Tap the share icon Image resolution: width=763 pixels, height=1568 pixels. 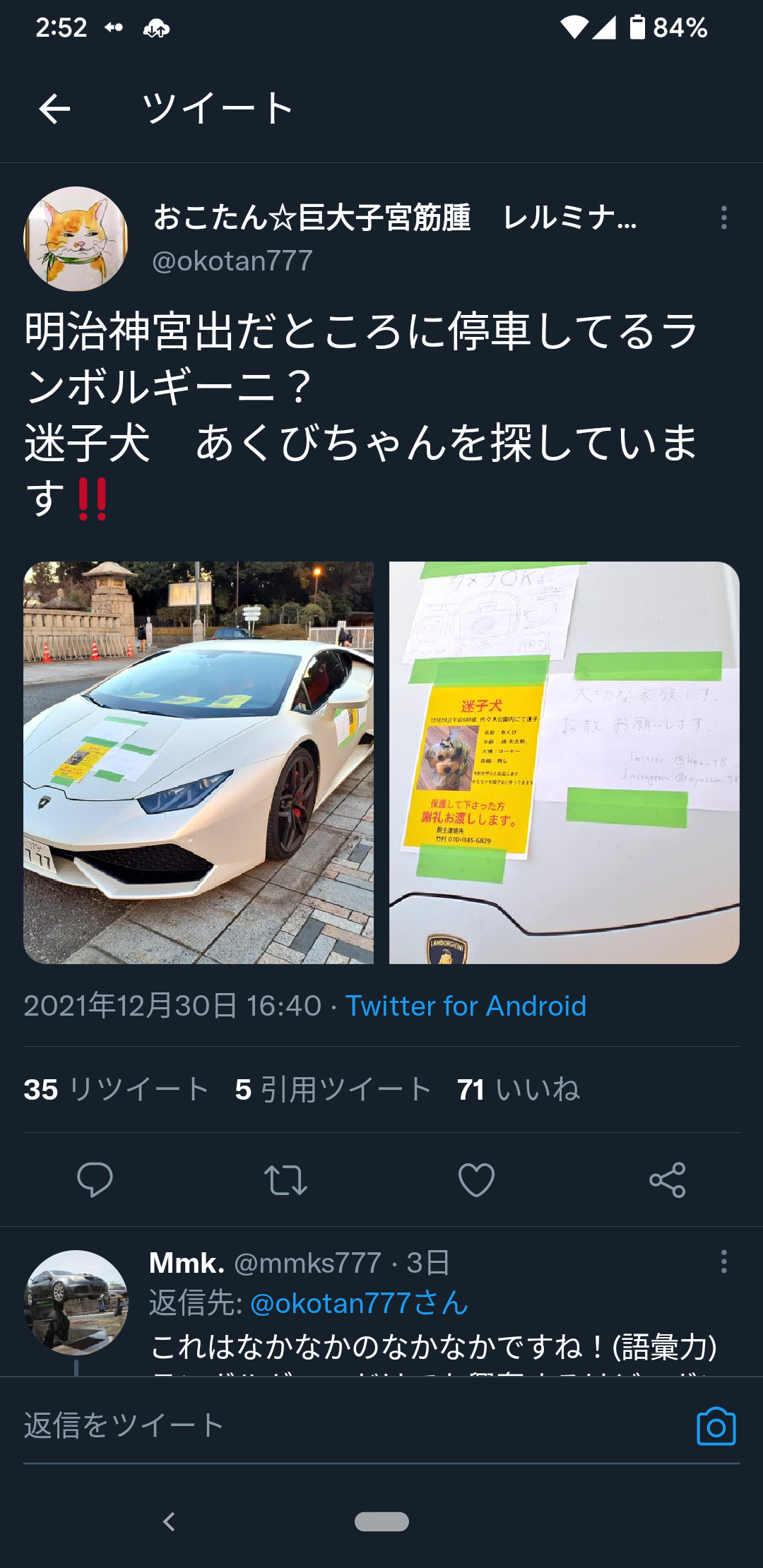tap(668, 1180)
